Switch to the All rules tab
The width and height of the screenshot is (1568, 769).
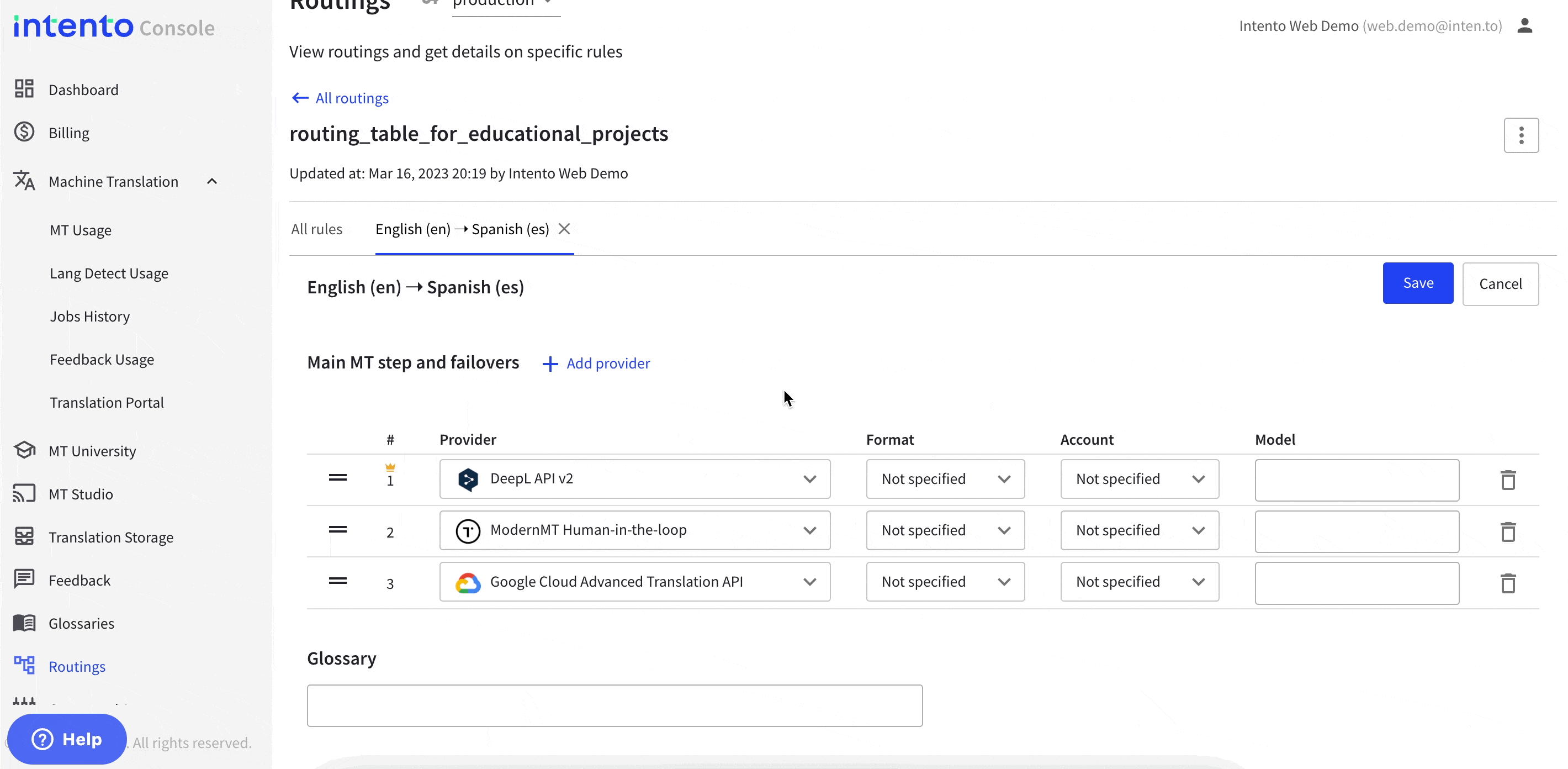coord(316,229)
